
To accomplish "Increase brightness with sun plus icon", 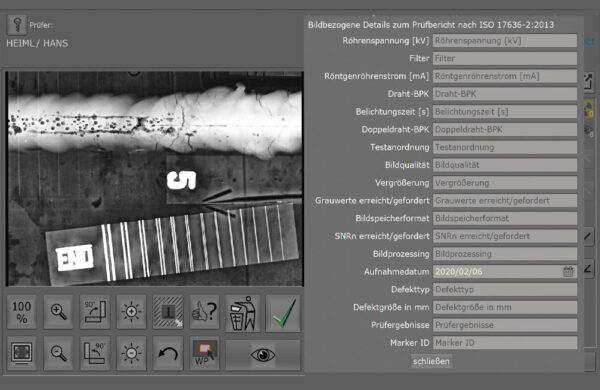I will pyautogui.click(x=131, y=312).
